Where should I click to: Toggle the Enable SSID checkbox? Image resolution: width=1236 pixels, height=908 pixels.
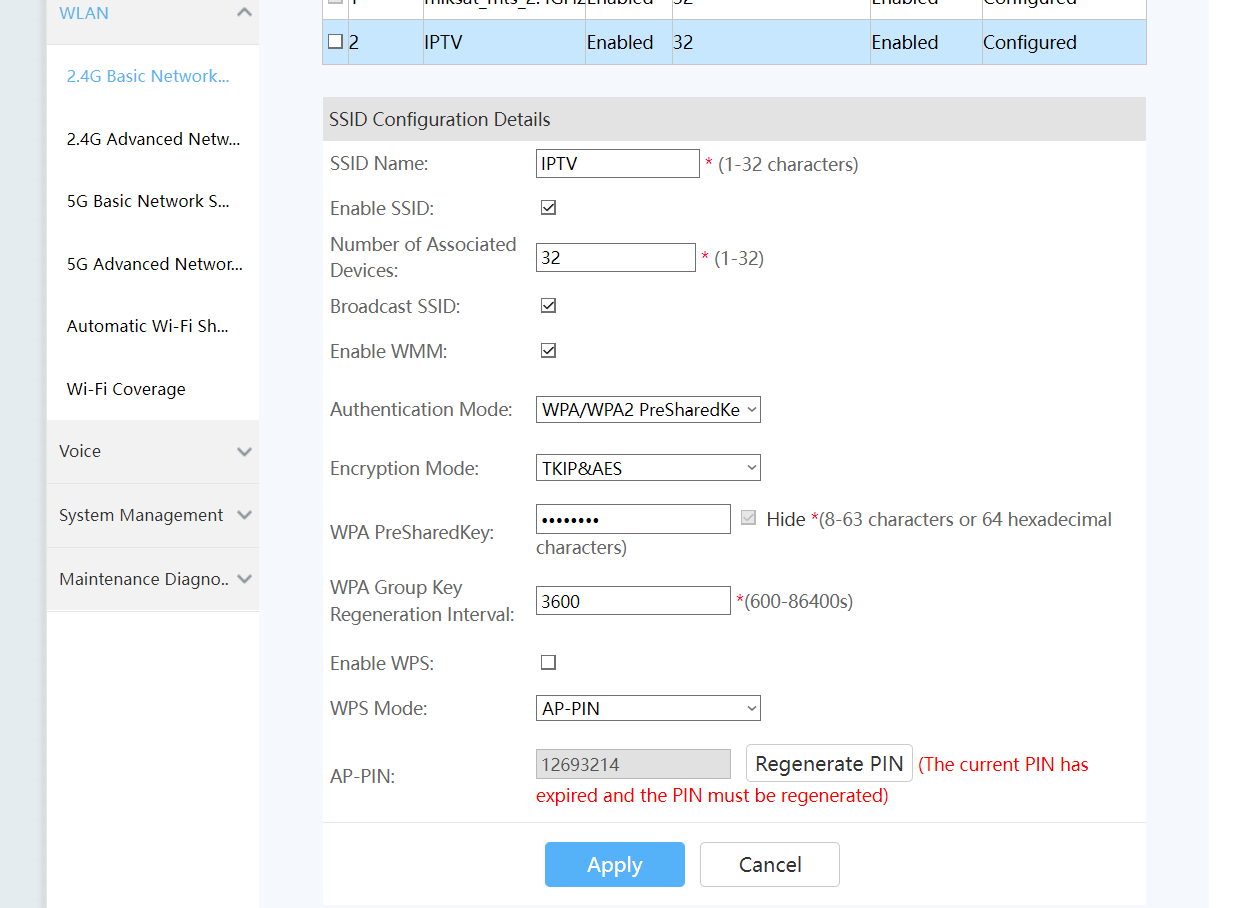(548, 208)
